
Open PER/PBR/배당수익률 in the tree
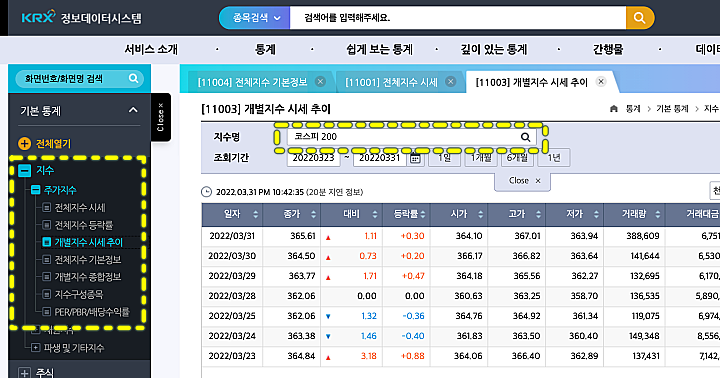(92, 312)
